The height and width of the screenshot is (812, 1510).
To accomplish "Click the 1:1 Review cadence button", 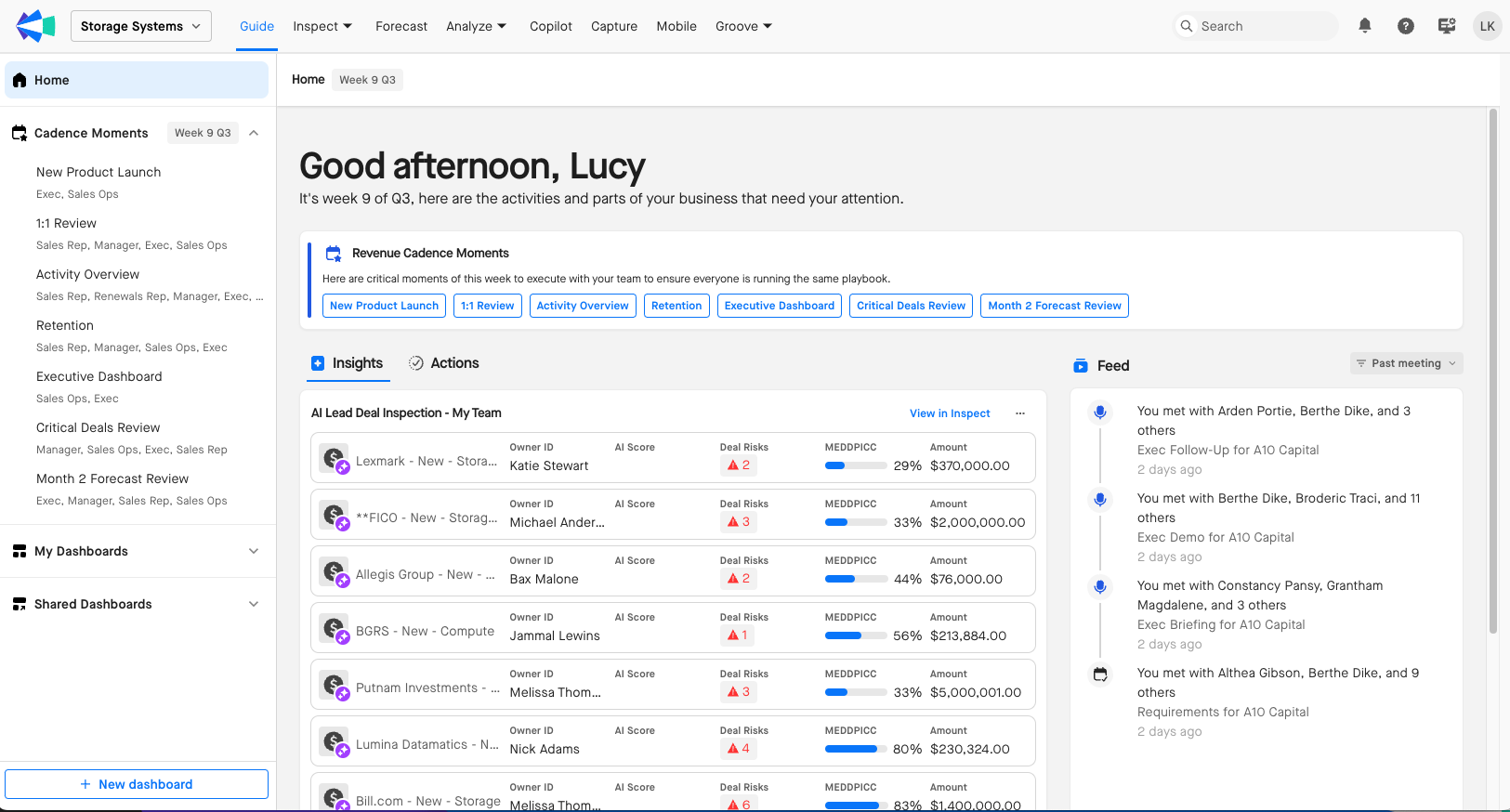I will pos(488,306).
